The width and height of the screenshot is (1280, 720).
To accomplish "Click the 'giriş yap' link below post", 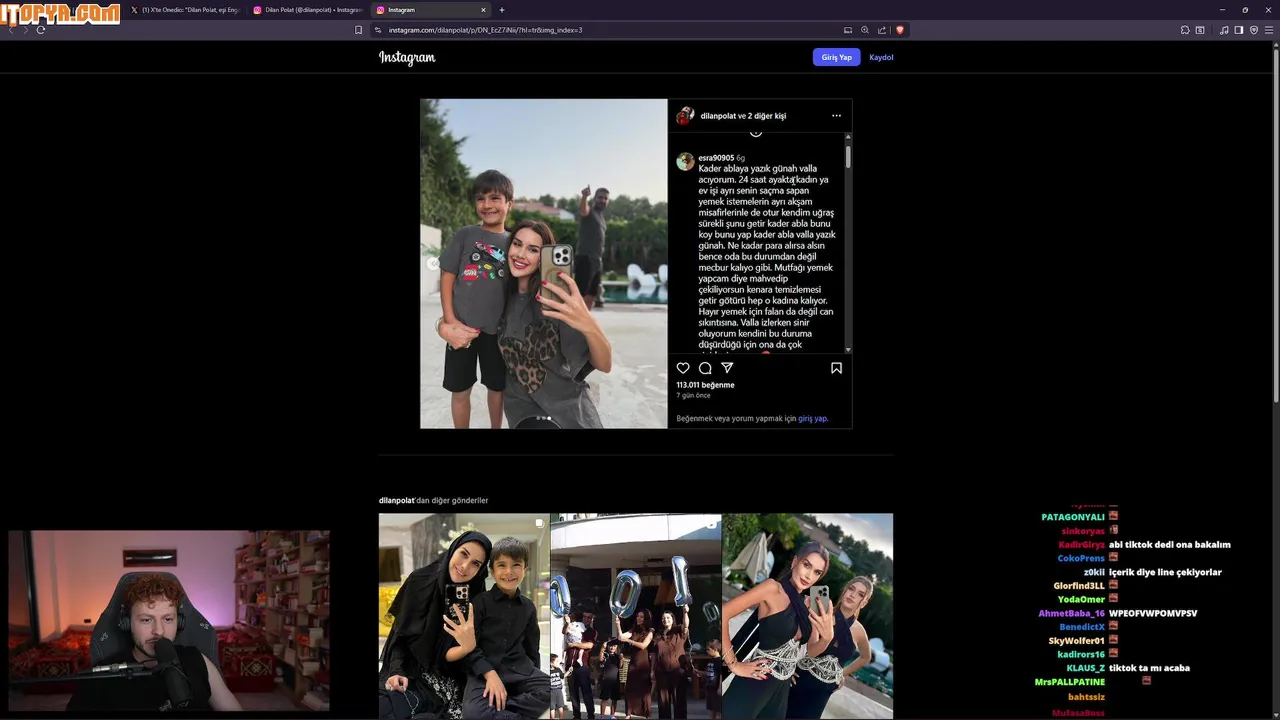I will tap(812, 419).
